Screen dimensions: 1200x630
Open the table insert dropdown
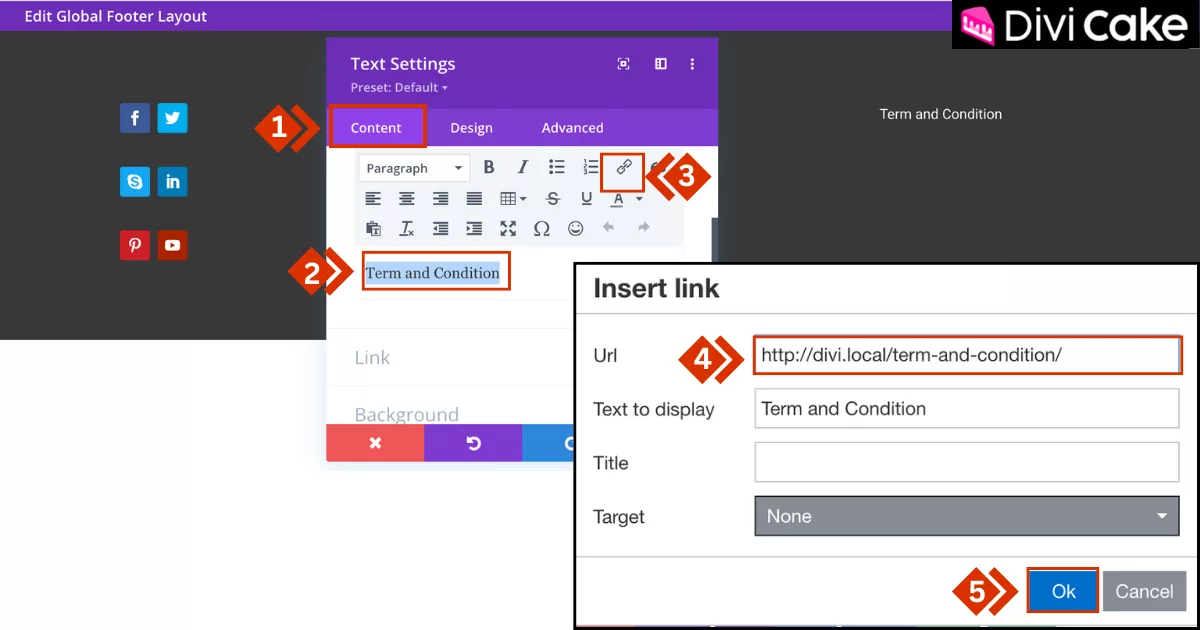pos(513,199)
